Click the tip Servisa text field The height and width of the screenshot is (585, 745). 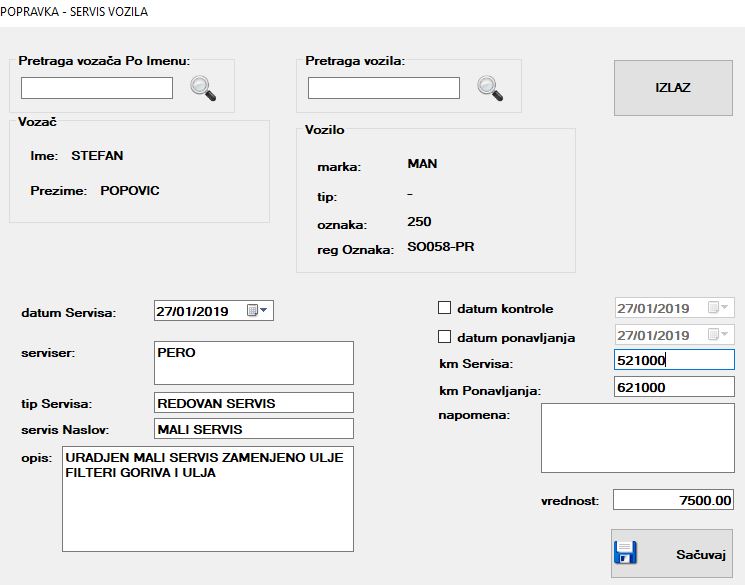point(253,403)
